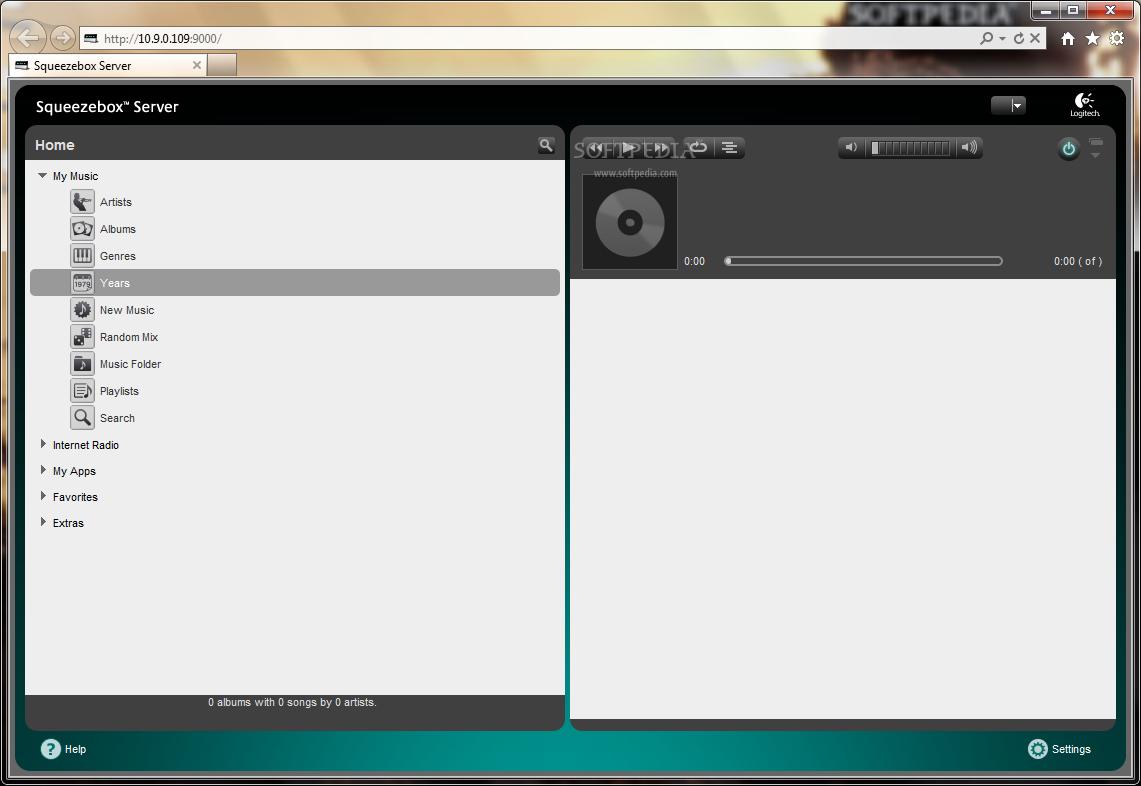The height and width of the screenshot is (786, 1141).
Task: Click Extras label
Action: (68, 523)
